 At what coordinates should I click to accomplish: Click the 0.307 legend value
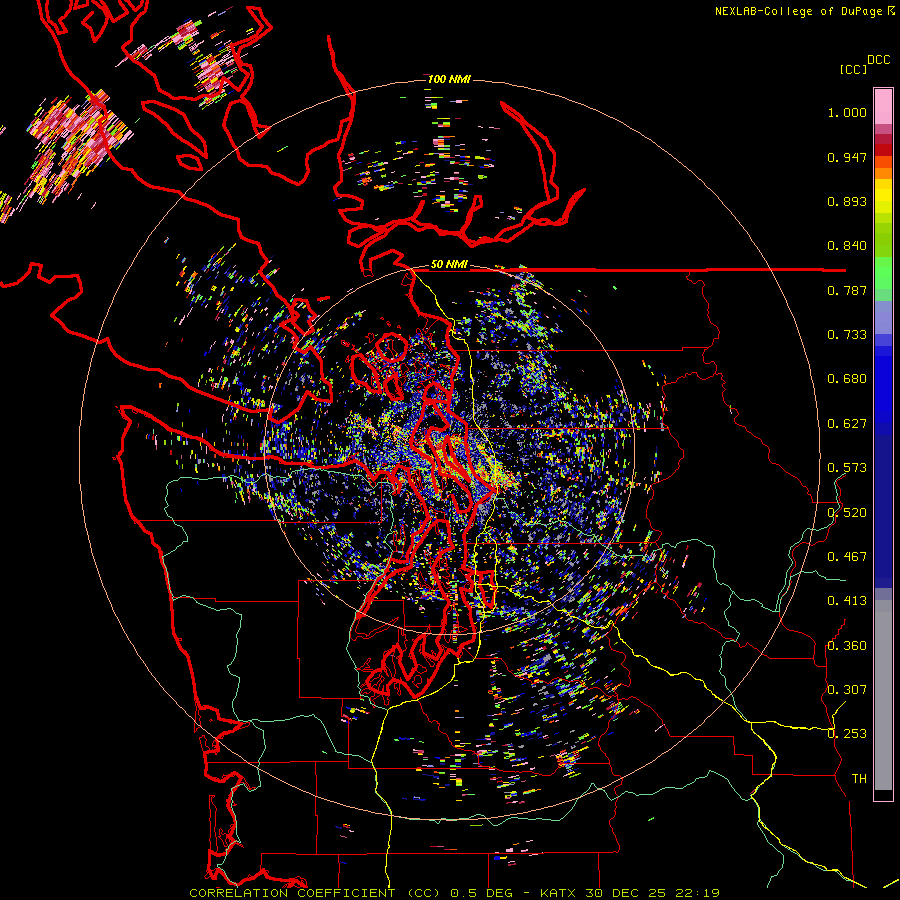click(x=847, y=690)
